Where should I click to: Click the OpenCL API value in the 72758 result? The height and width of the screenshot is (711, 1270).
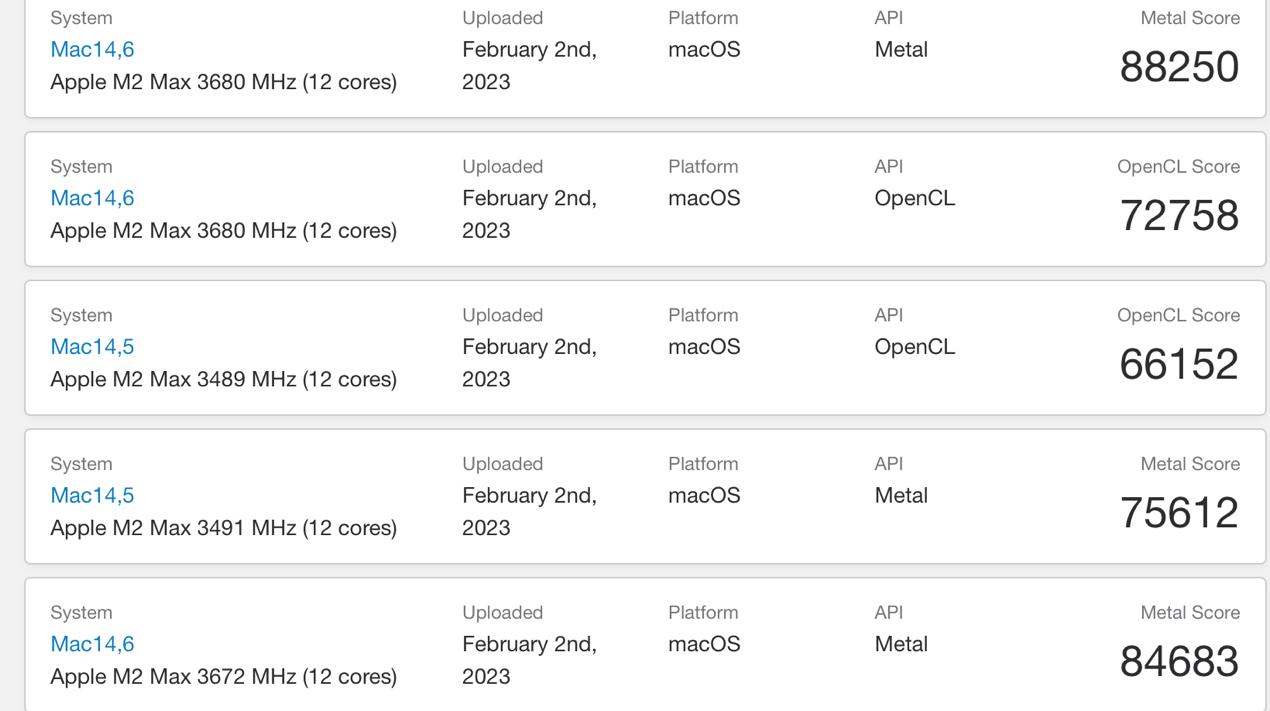(914, 198)
